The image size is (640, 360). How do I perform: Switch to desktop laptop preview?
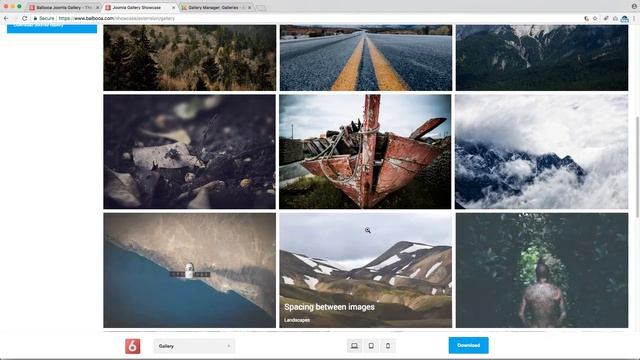(354, 346)
